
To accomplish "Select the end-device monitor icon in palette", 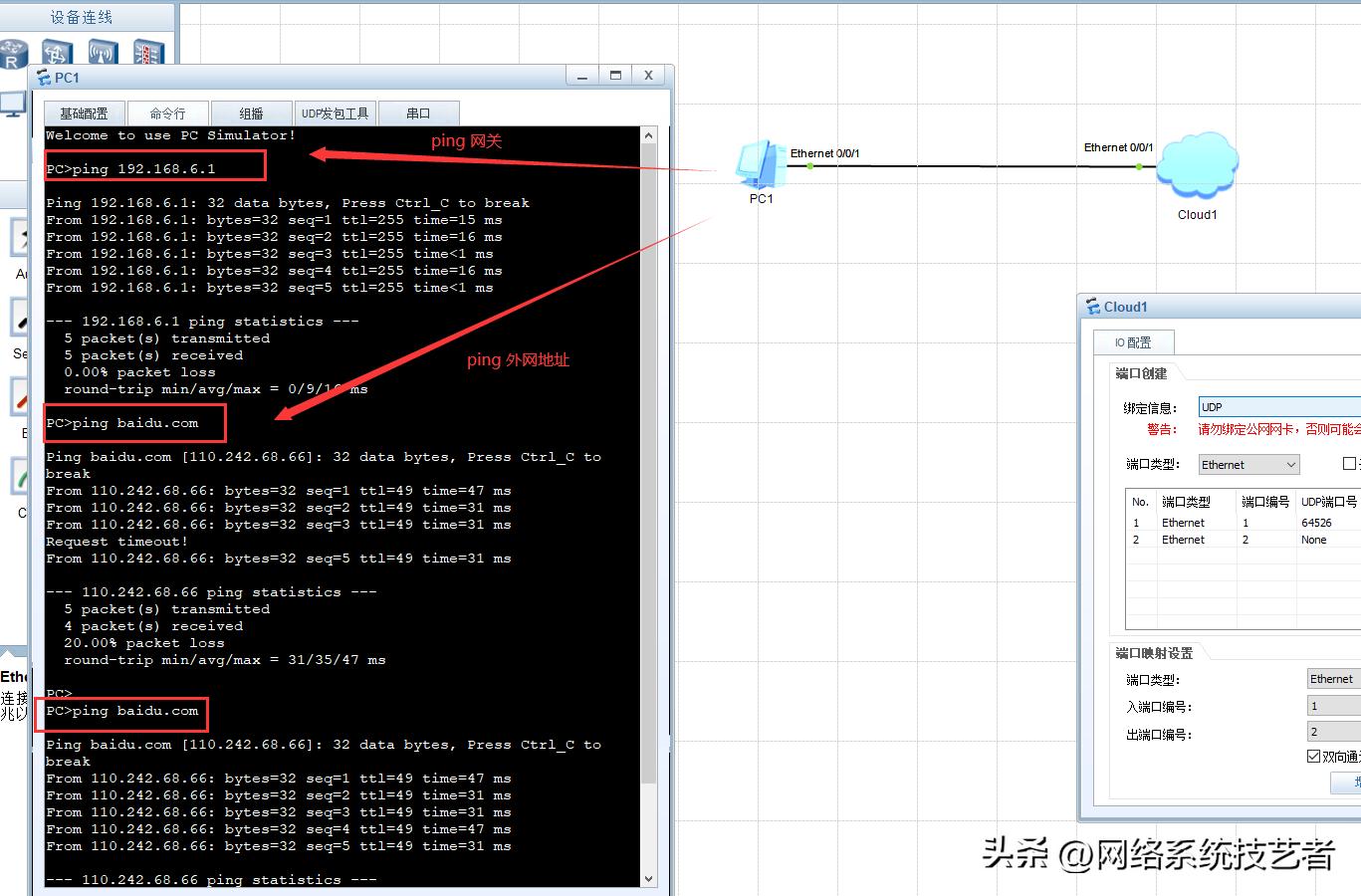I will (12, 104).
